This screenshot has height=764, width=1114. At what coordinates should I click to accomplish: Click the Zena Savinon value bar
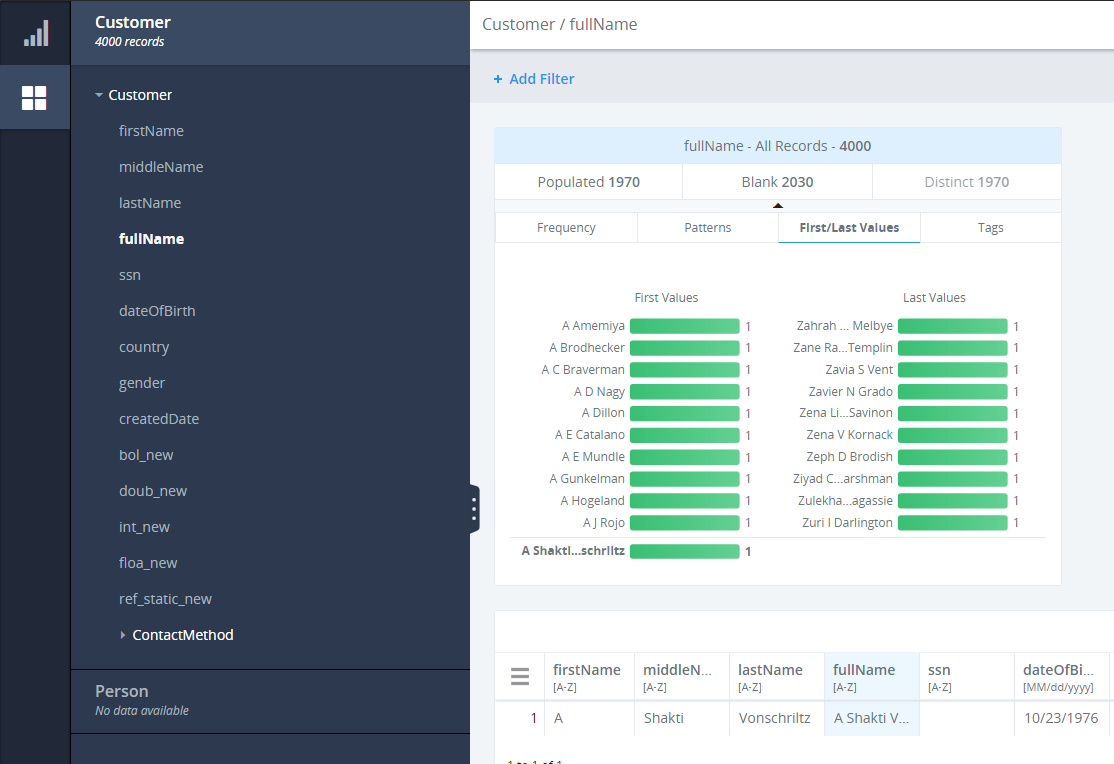click(x=953, y=414)
